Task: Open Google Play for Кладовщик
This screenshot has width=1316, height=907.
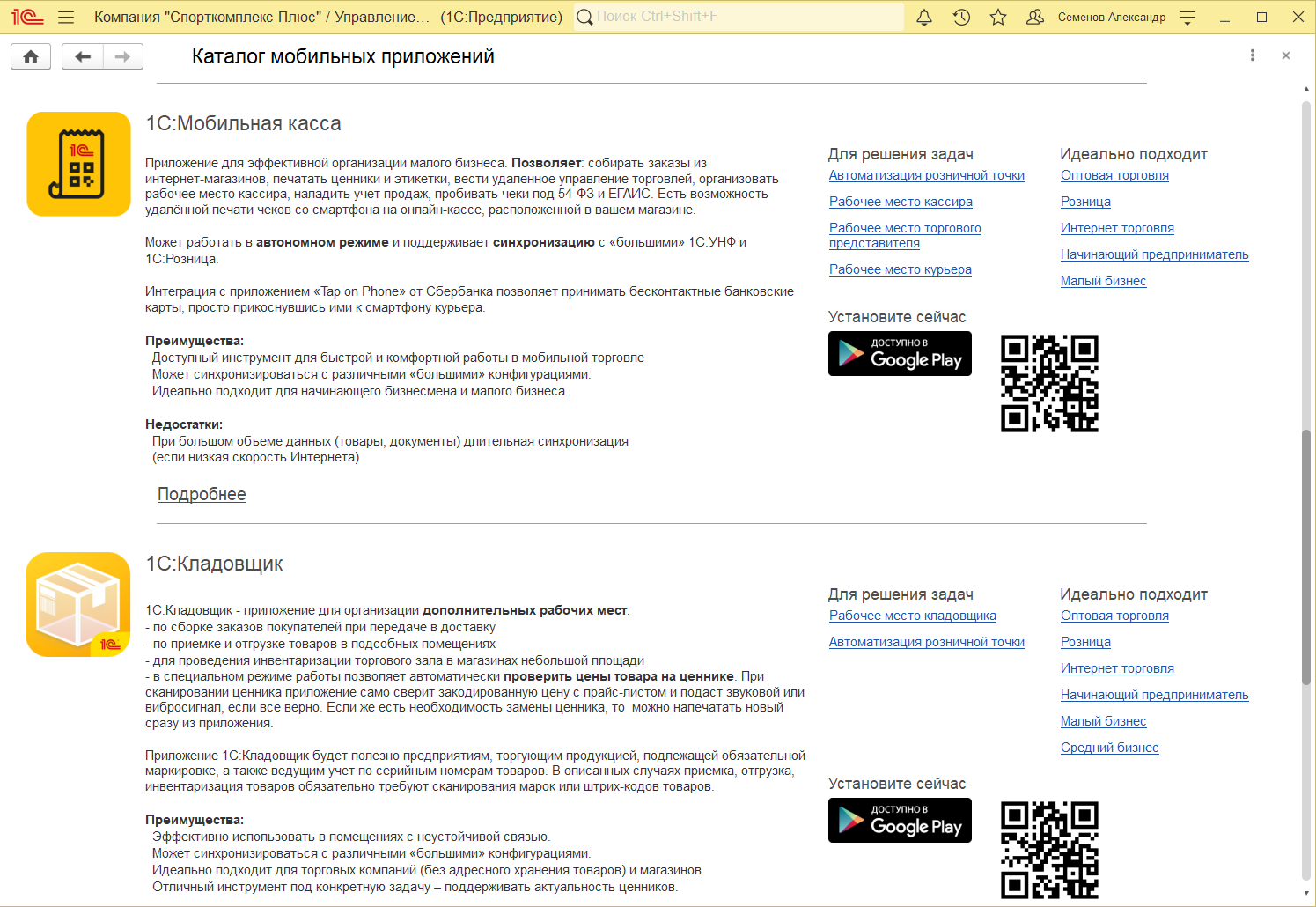Action: (900, 820)
